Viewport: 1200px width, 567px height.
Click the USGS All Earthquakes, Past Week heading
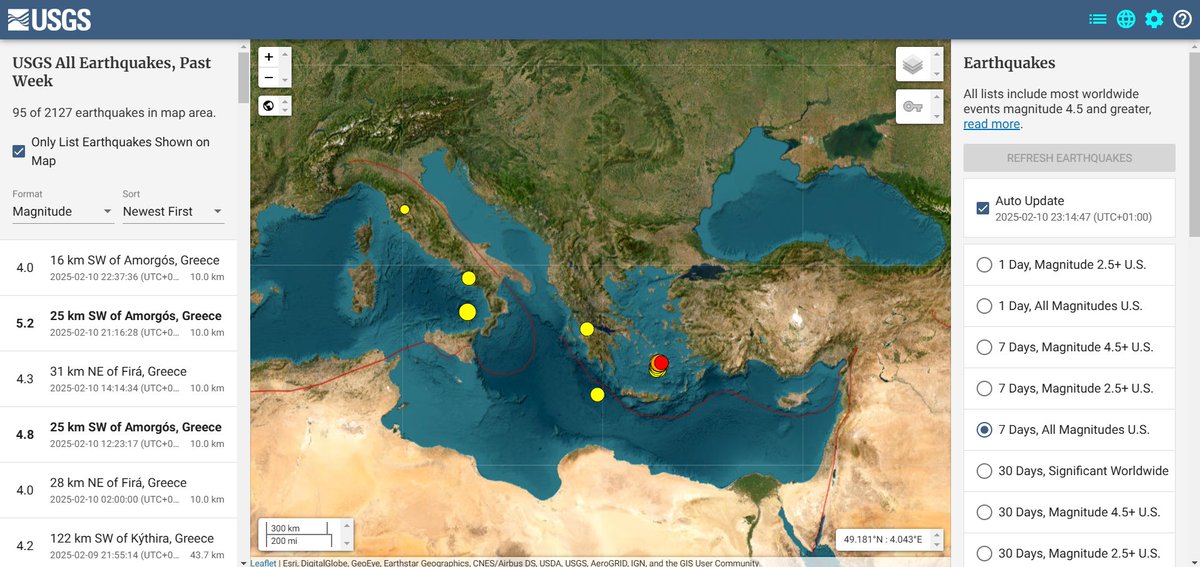112,72
